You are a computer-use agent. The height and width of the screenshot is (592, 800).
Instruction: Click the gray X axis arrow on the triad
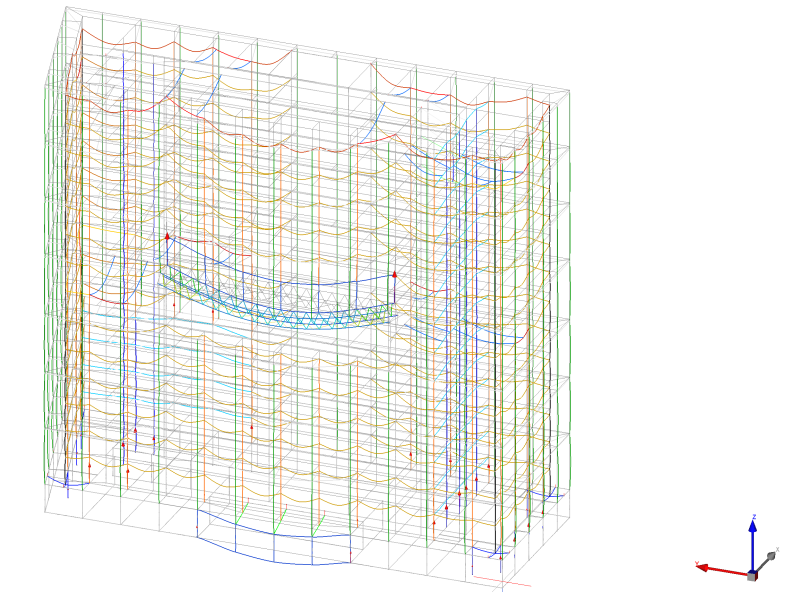[x=768, y=557]
